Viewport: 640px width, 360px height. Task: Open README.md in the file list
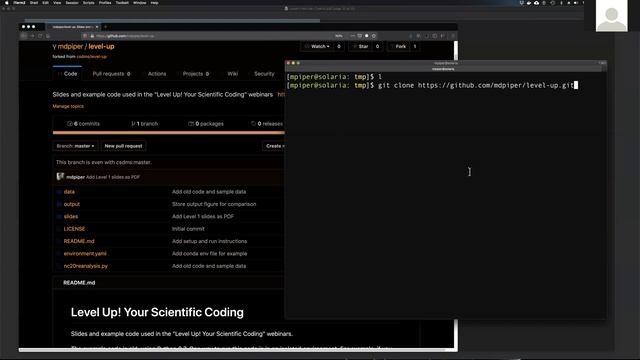79,241
